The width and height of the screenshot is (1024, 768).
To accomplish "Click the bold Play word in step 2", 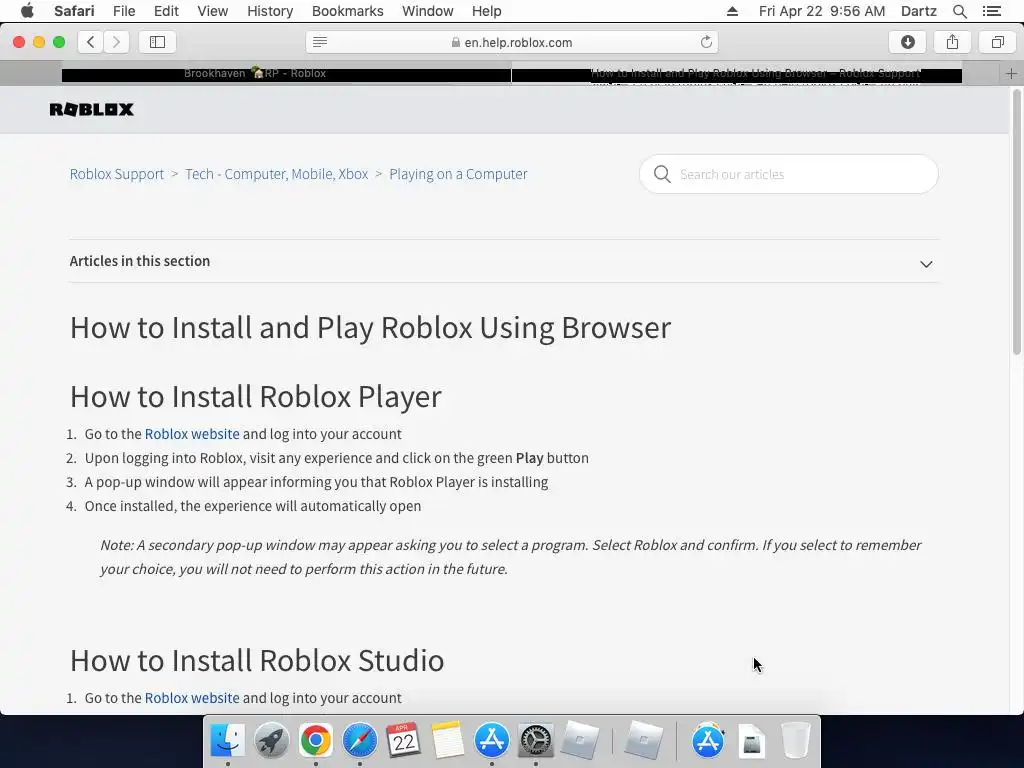I will pos(530,458).
